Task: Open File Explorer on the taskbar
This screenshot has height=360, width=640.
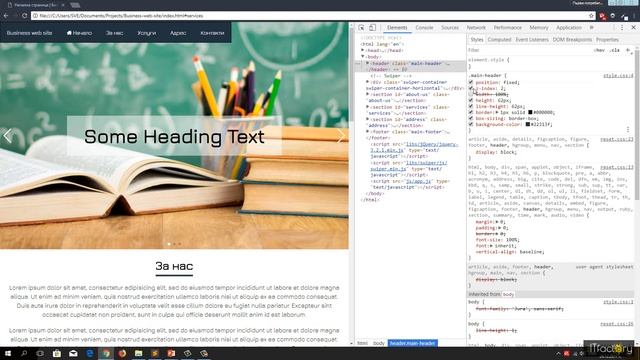Action: click(x=139, y=353)
